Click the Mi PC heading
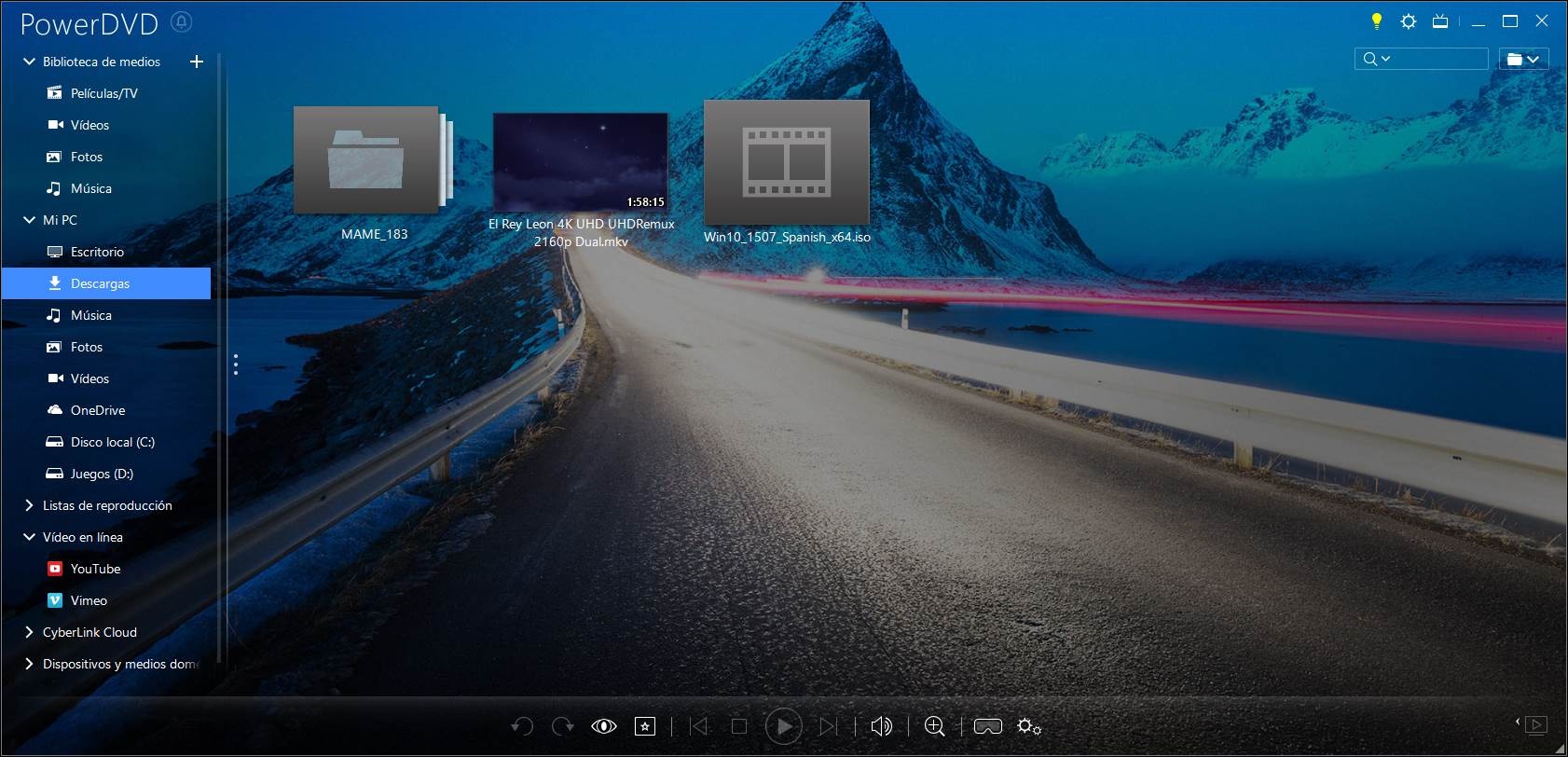 point(60,220)
